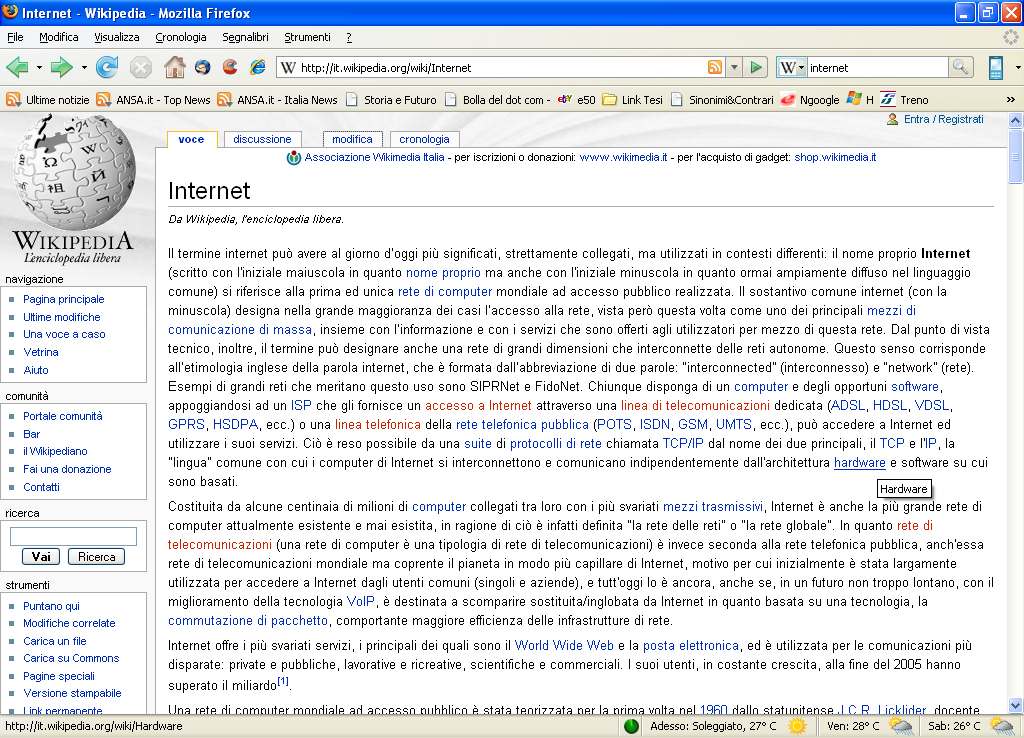Click the green status indicator in status bar
Image resolution: width=1024 pixels, height=738 pixels.
631,726
